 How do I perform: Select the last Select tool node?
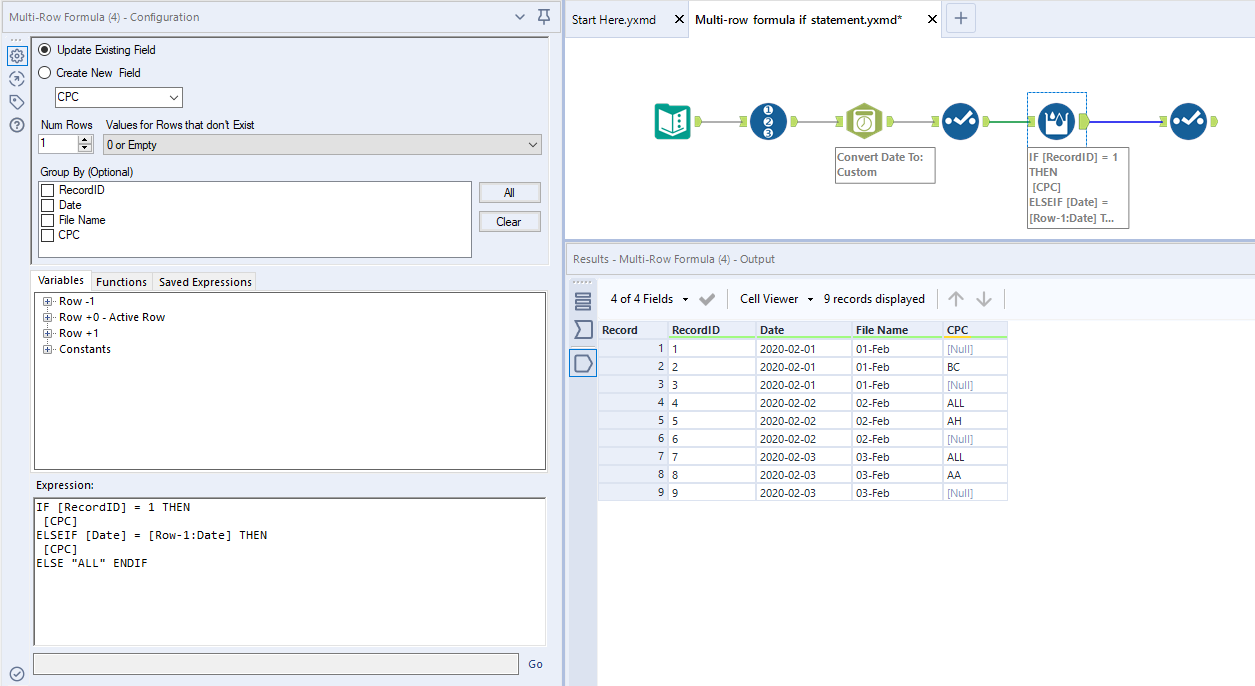1188,121
